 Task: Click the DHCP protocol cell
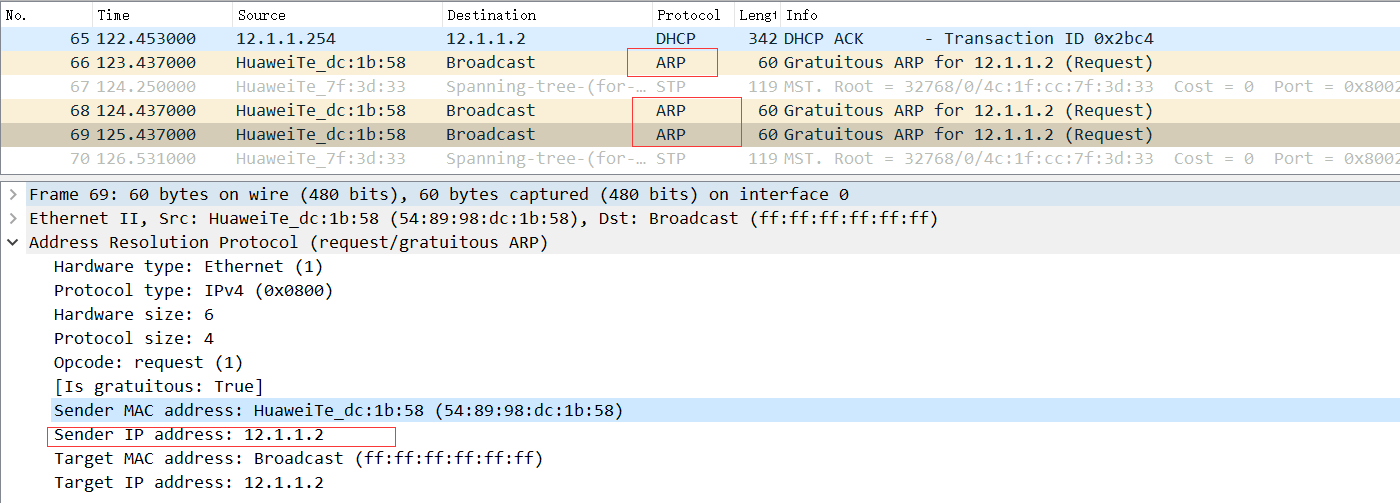click(x=676, y=39)
